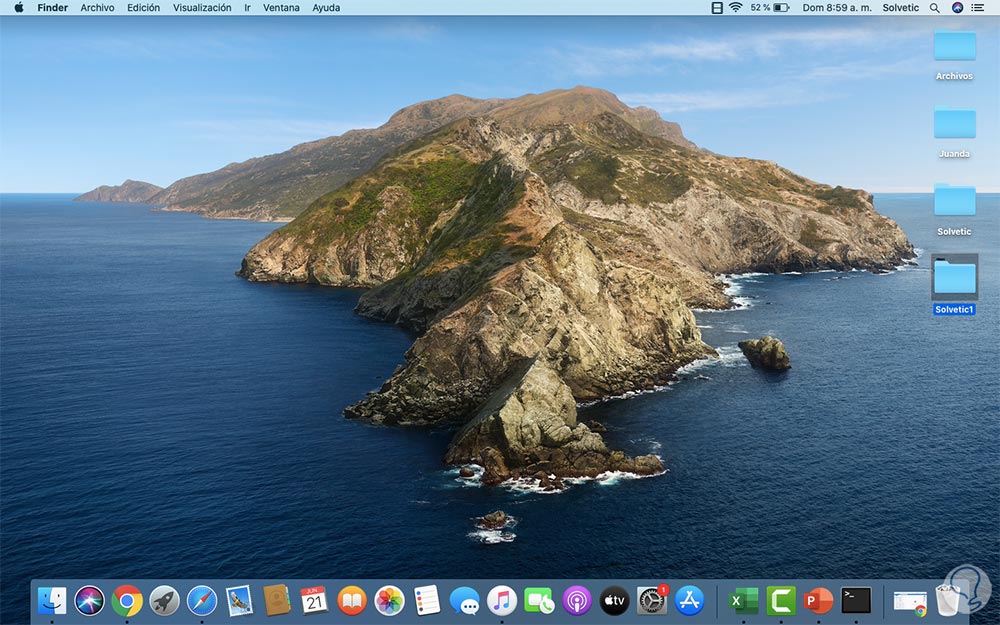Open Microsoft Excel from the Dock
Viewport: 1000px width, 625px height.
(x=743, y=600)
